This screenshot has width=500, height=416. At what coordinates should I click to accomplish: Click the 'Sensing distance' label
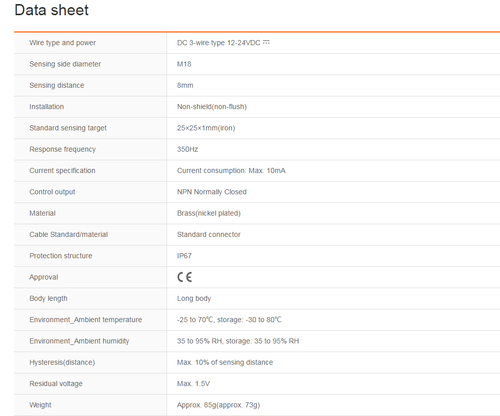[57, 85]
